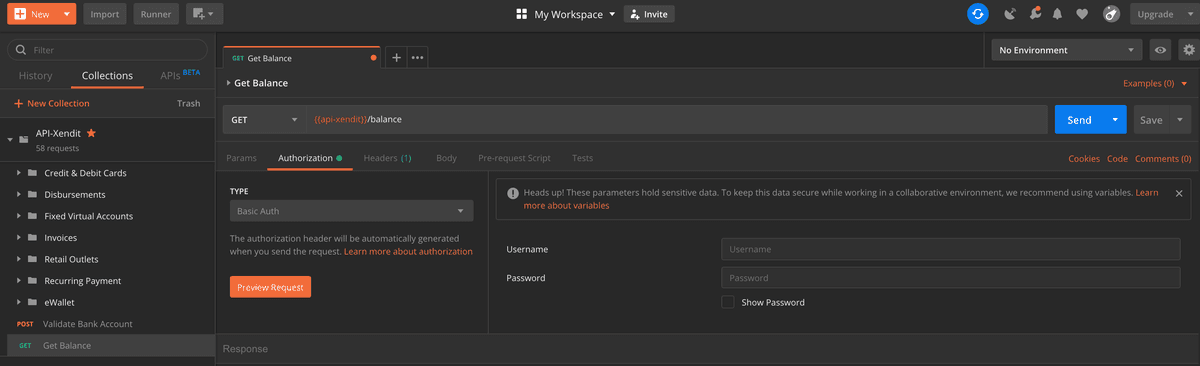Open the Cookies link

[1084, 158]
